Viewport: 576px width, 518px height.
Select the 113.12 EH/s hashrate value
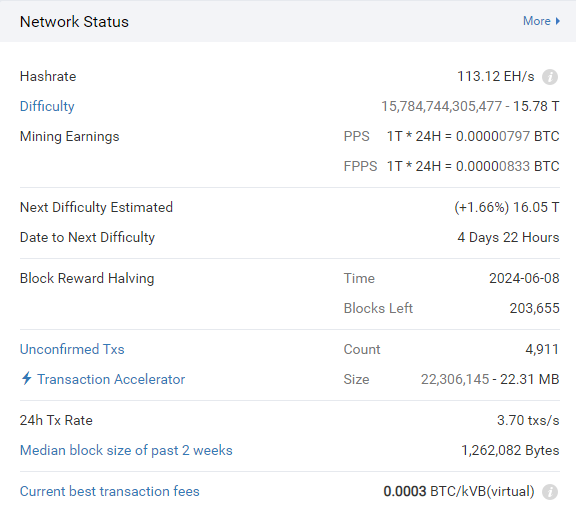click(496, 76)
